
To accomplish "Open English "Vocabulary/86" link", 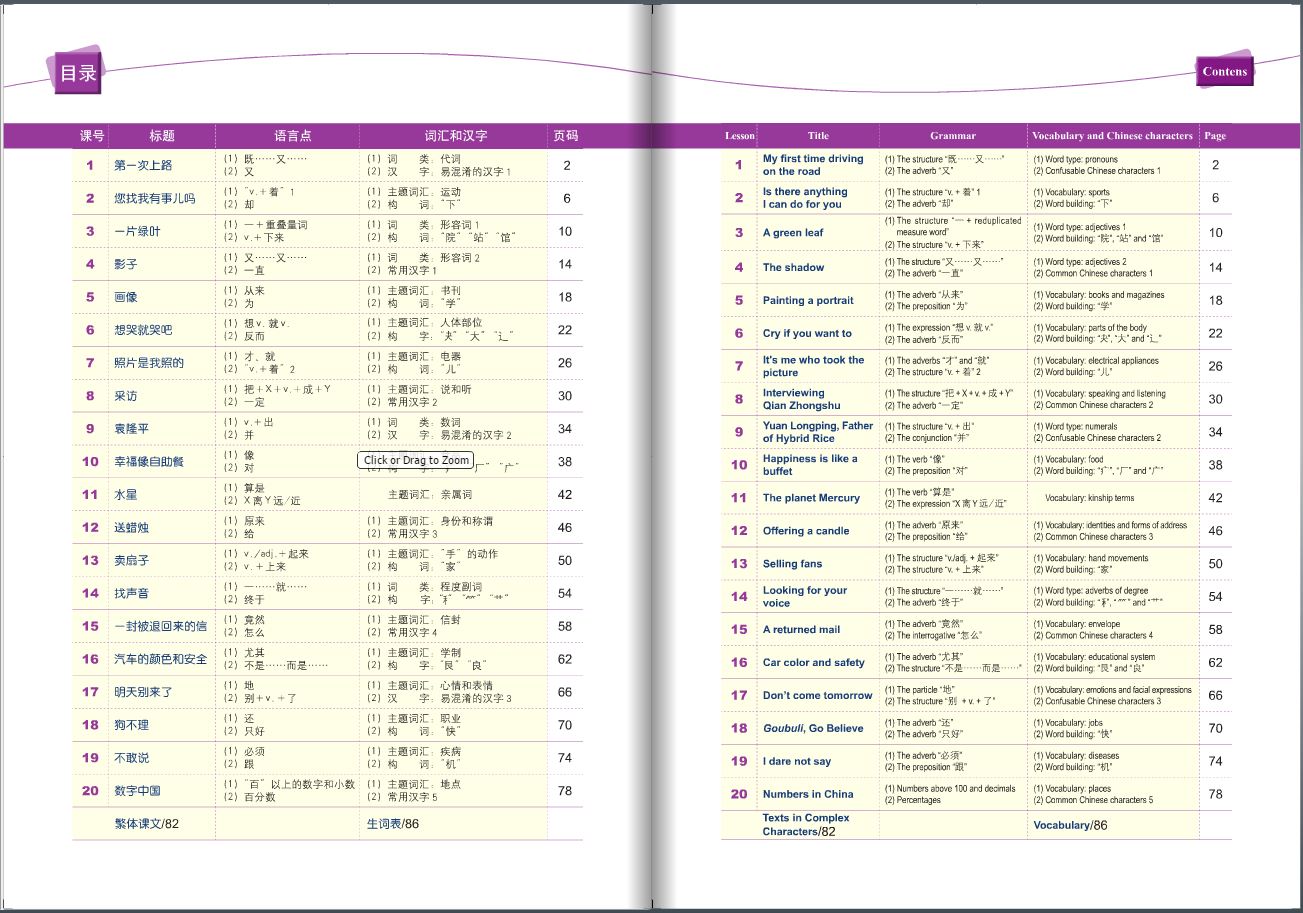I will (1070, 825).
